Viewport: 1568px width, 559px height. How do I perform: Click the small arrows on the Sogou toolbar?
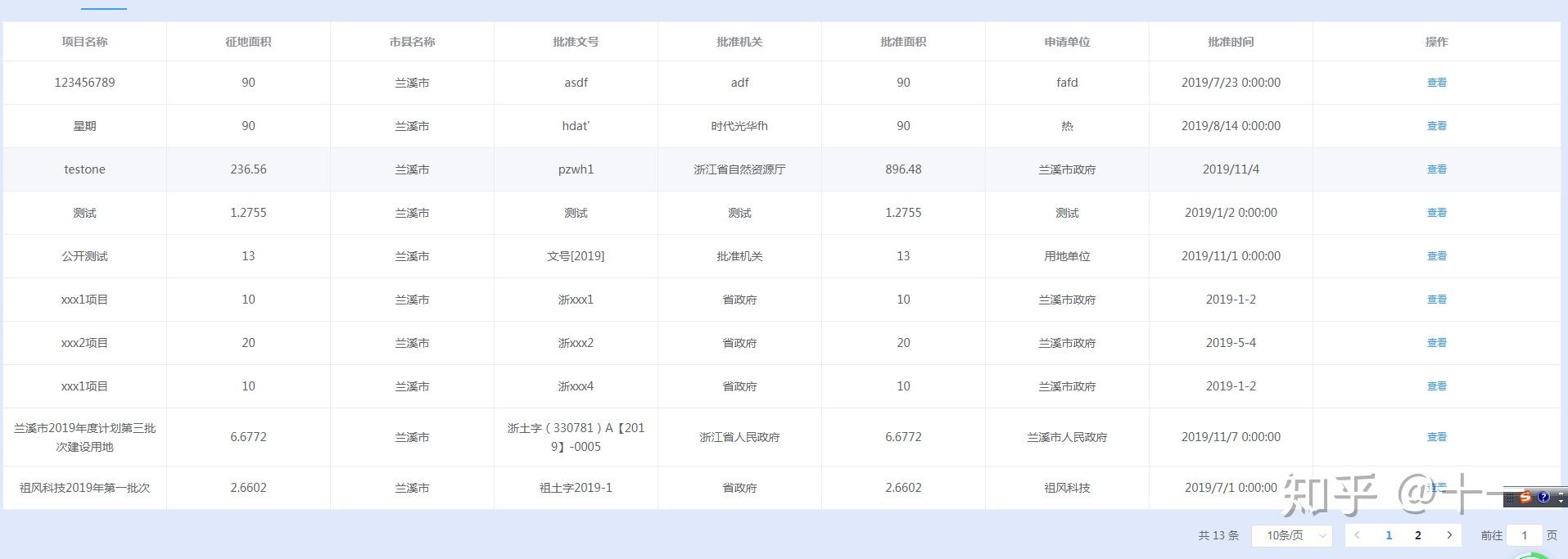click(x=1561, y=497)
